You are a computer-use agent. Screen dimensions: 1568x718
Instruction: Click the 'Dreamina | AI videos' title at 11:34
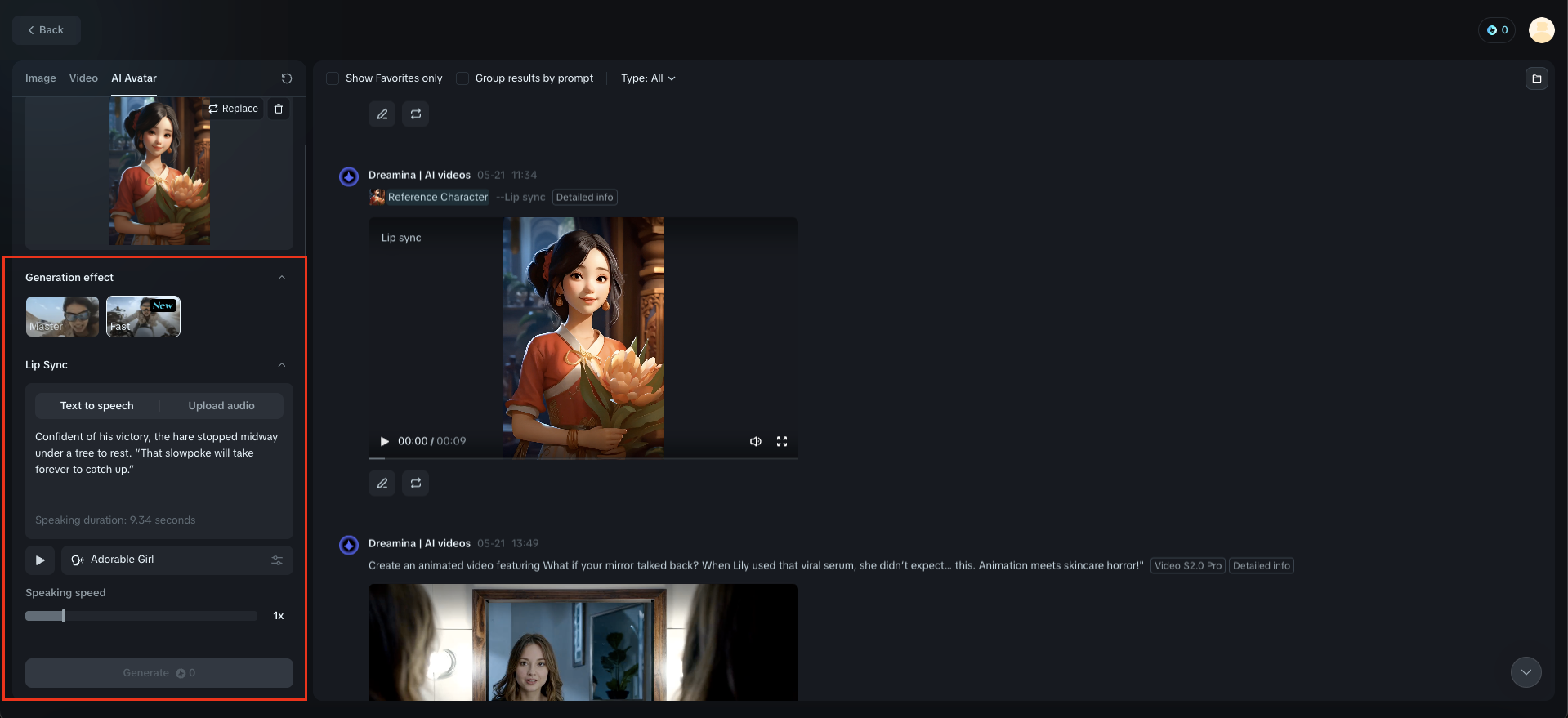[x=419, y=175]
